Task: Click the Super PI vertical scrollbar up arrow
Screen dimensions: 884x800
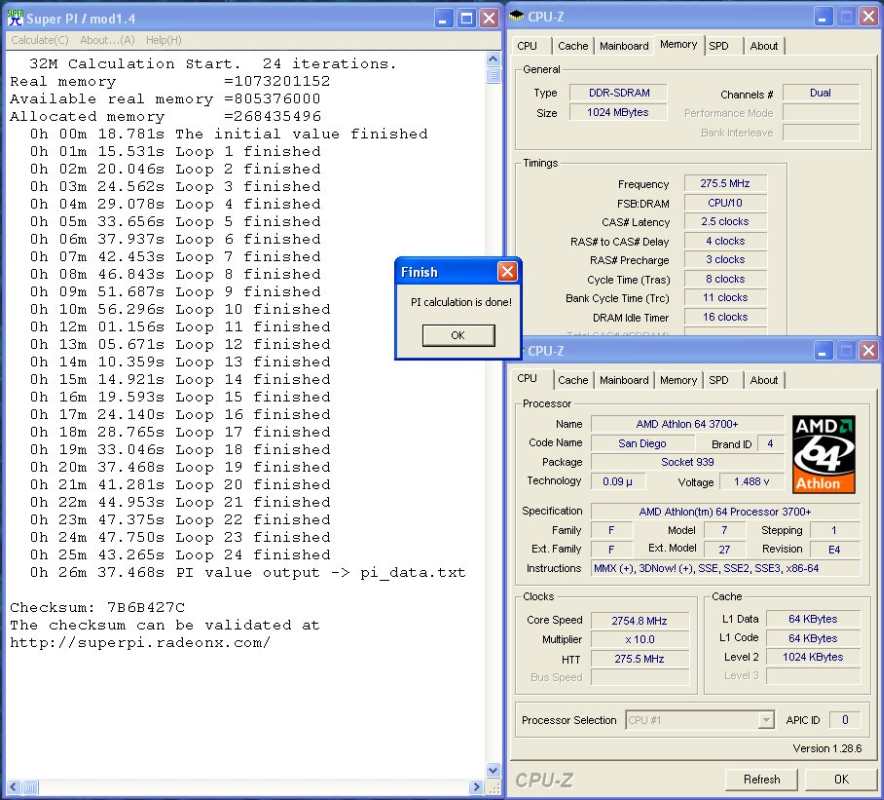Action: (493, 59)
